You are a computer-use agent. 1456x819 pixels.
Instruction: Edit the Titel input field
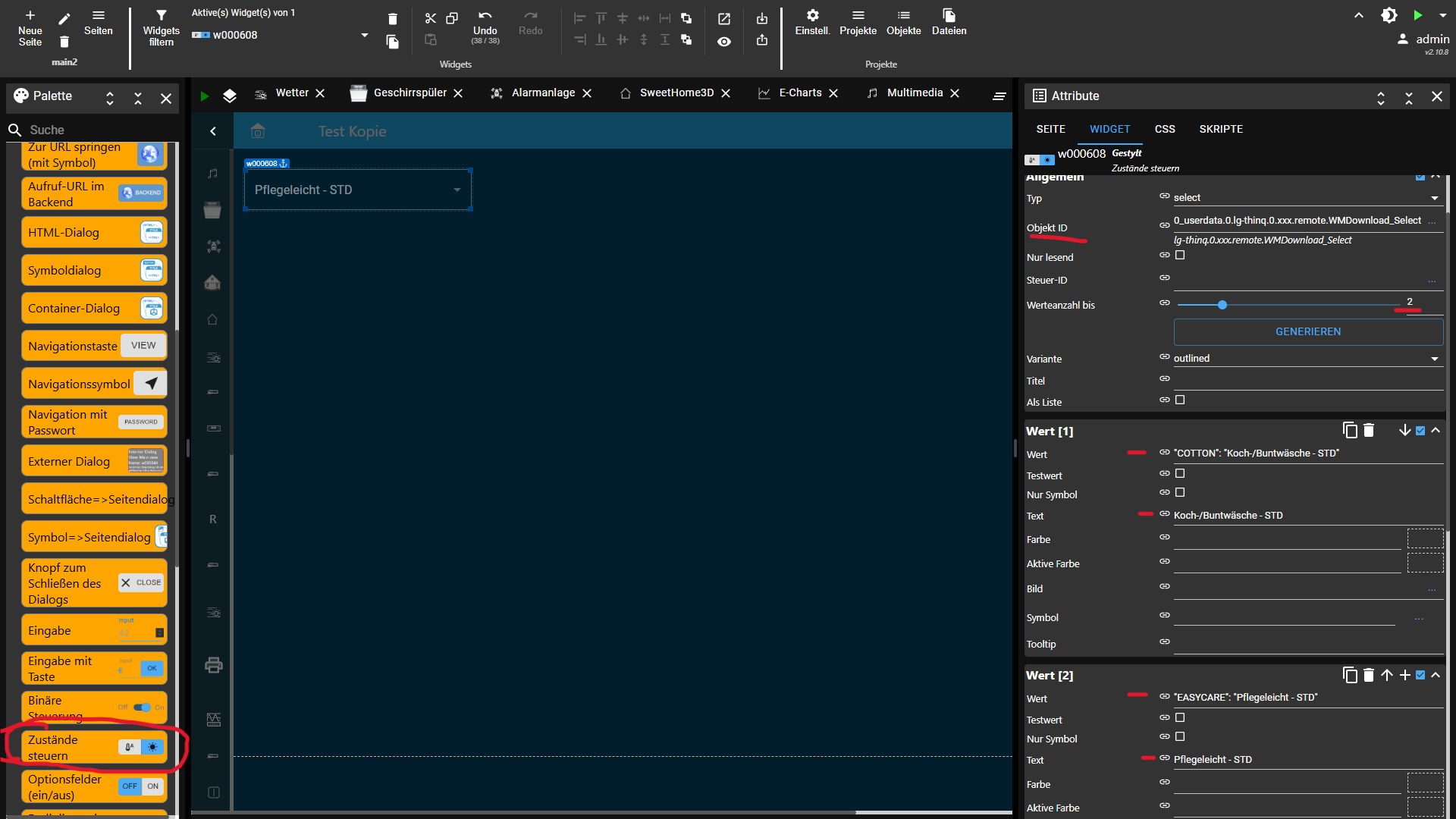[1307, 381]
